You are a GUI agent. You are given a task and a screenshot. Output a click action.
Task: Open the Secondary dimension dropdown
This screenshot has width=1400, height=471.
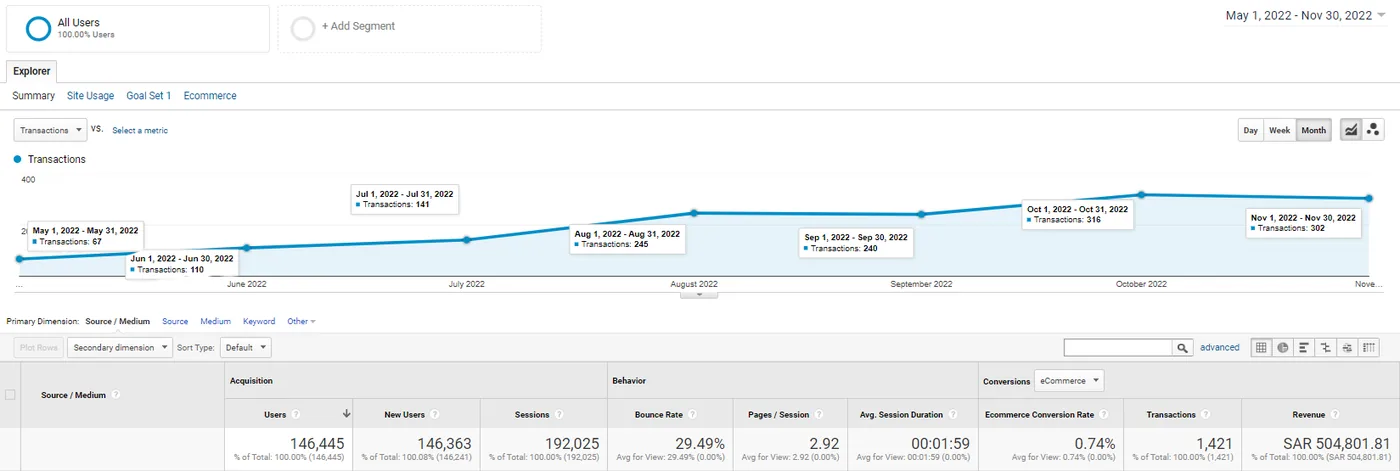click(119, 348)
